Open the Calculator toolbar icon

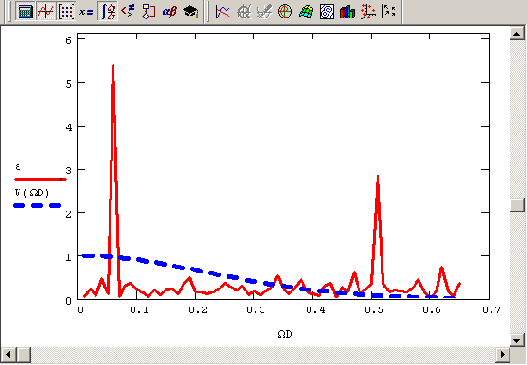25,12
